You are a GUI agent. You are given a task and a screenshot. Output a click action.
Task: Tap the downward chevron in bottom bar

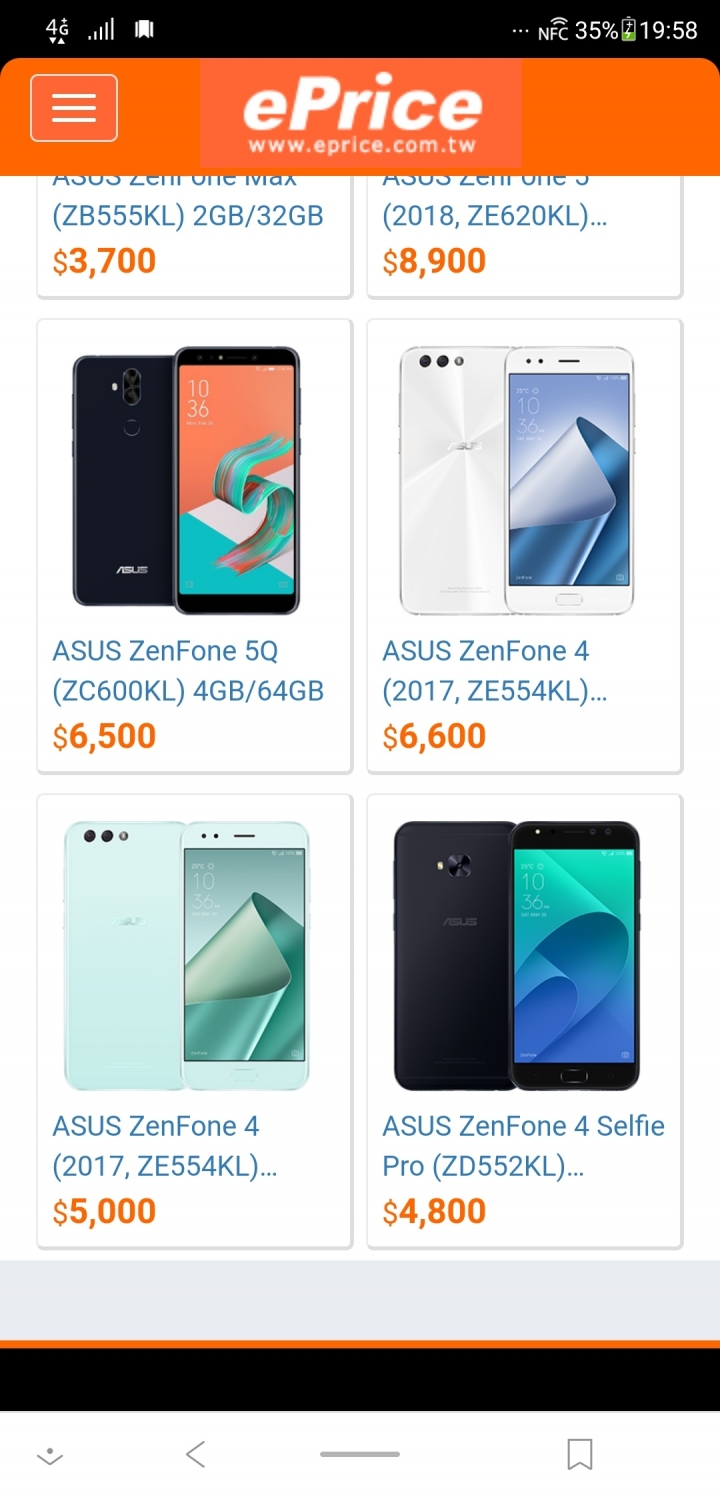[50, 1457]
